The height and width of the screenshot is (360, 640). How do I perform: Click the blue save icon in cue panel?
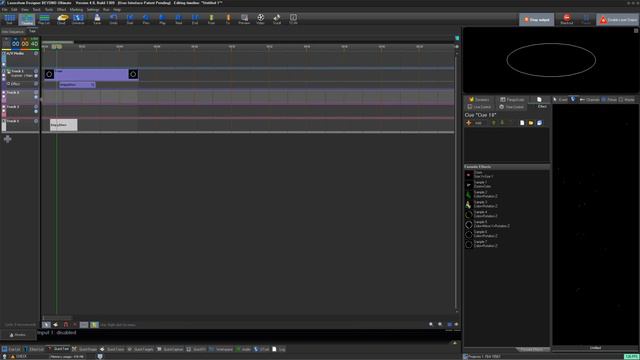tap(540, 123)
